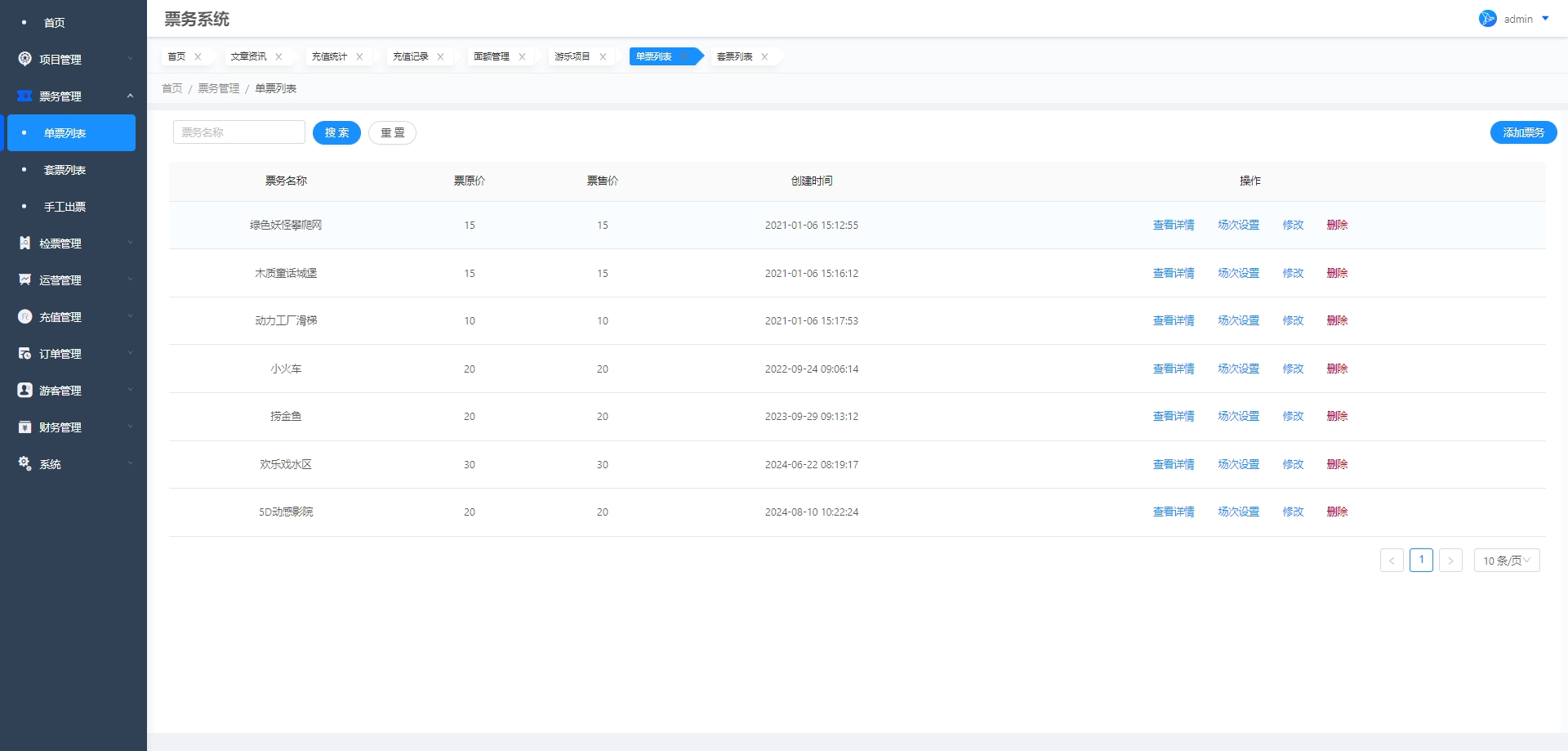1568x751 pixels.
Task: Click the 检票管理 sidebar icon
Action: [24, 243]
